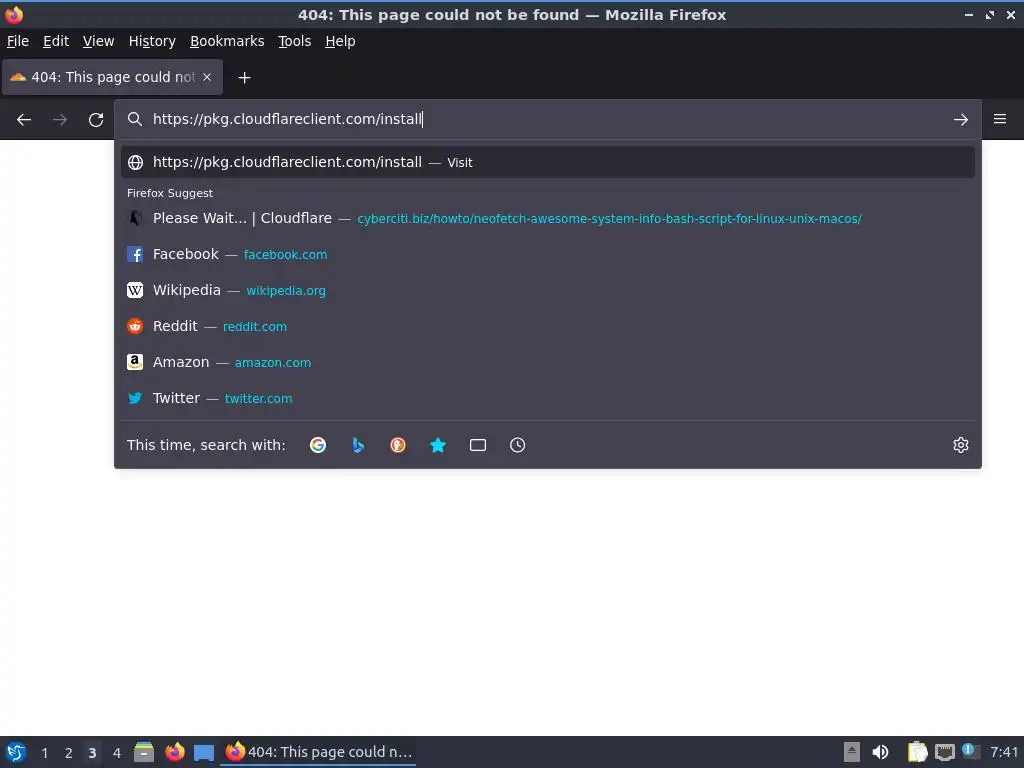Open the Help menu
This screenshot has width=1024, height=768.
coord(340,41)
